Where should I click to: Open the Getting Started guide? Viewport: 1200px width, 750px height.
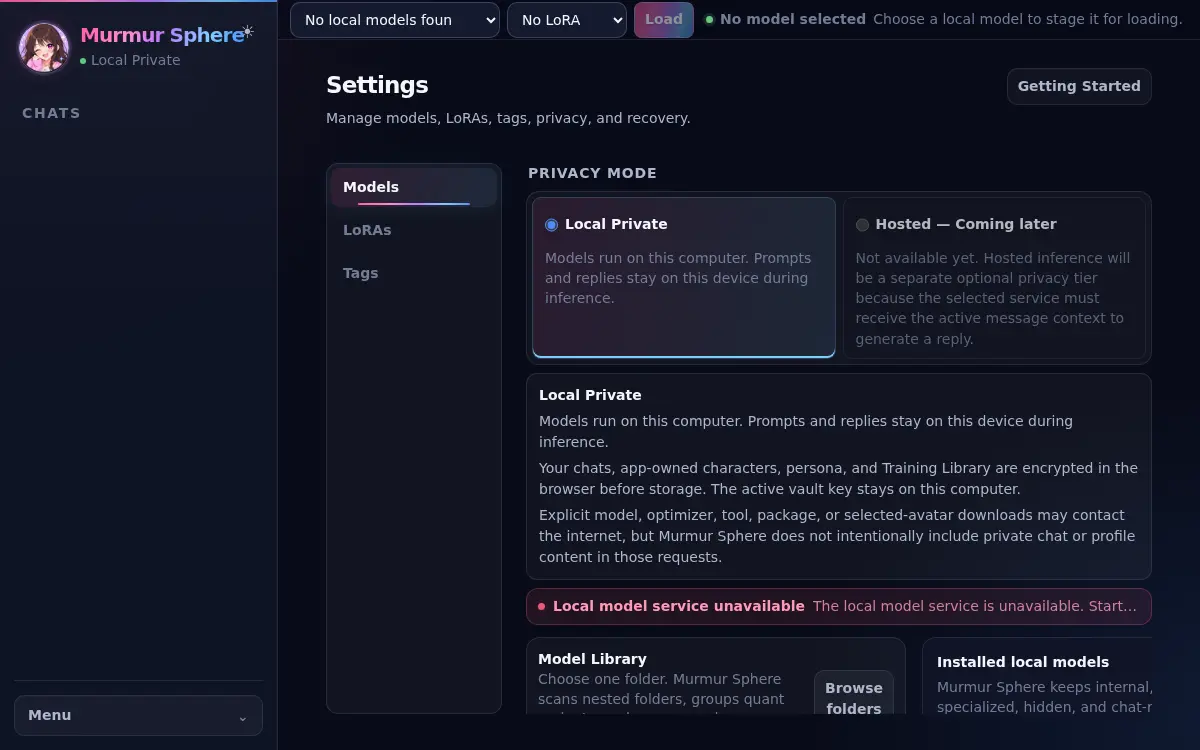[x=1079, y=86]
